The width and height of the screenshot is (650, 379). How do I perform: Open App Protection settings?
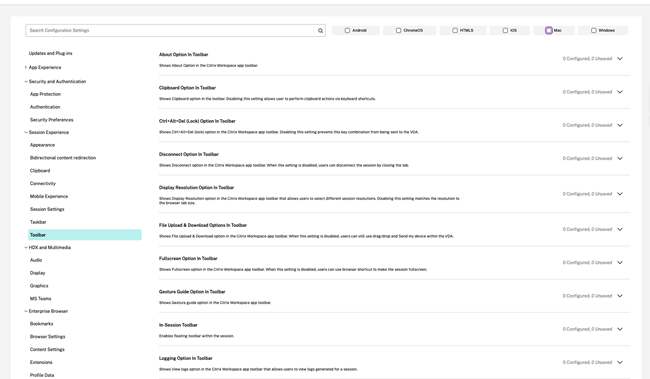[x=45, y=94]
